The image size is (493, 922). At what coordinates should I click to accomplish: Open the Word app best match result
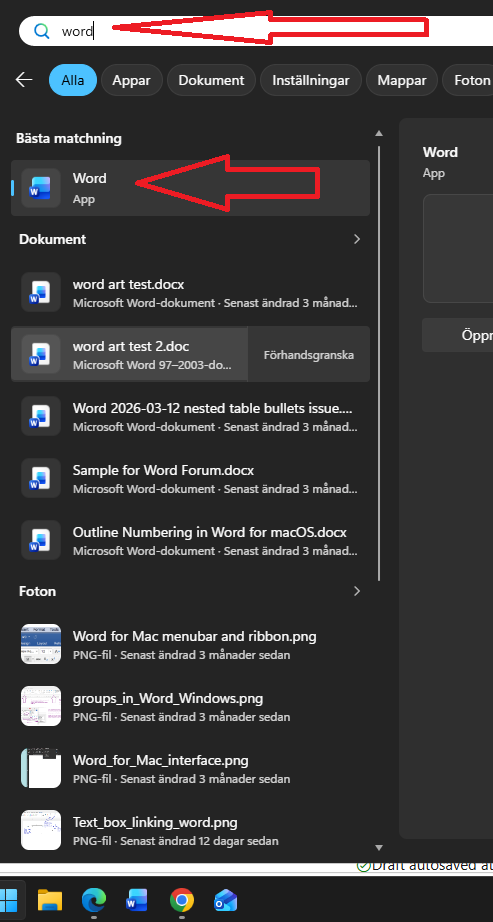tap(190, 188)
